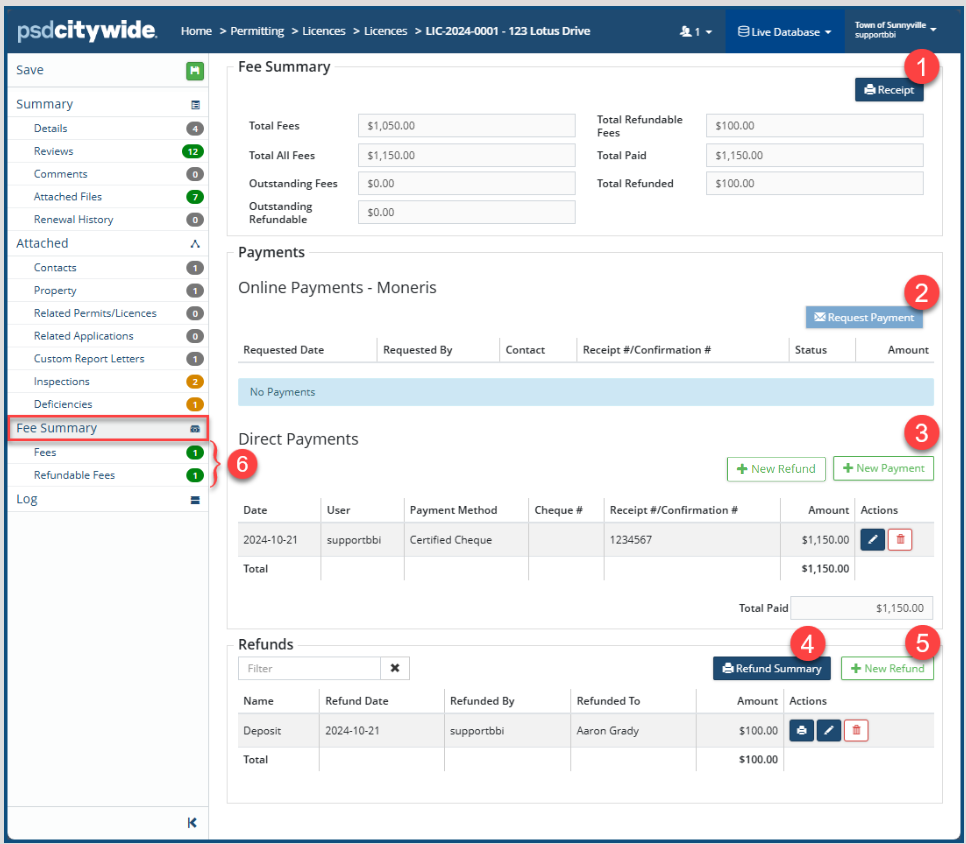Collapse the Attached sidebar section
The height and width of the screenshot is (844, 966).
pyautogui.click(x=195, y=244)
